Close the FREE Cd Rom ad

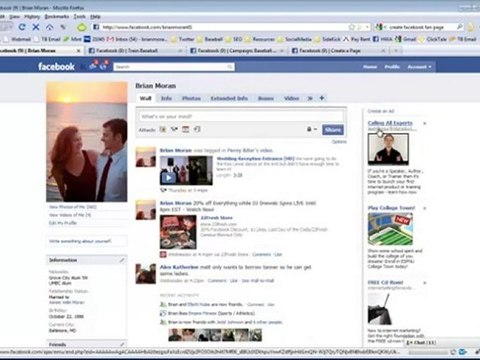click(425, 283)
